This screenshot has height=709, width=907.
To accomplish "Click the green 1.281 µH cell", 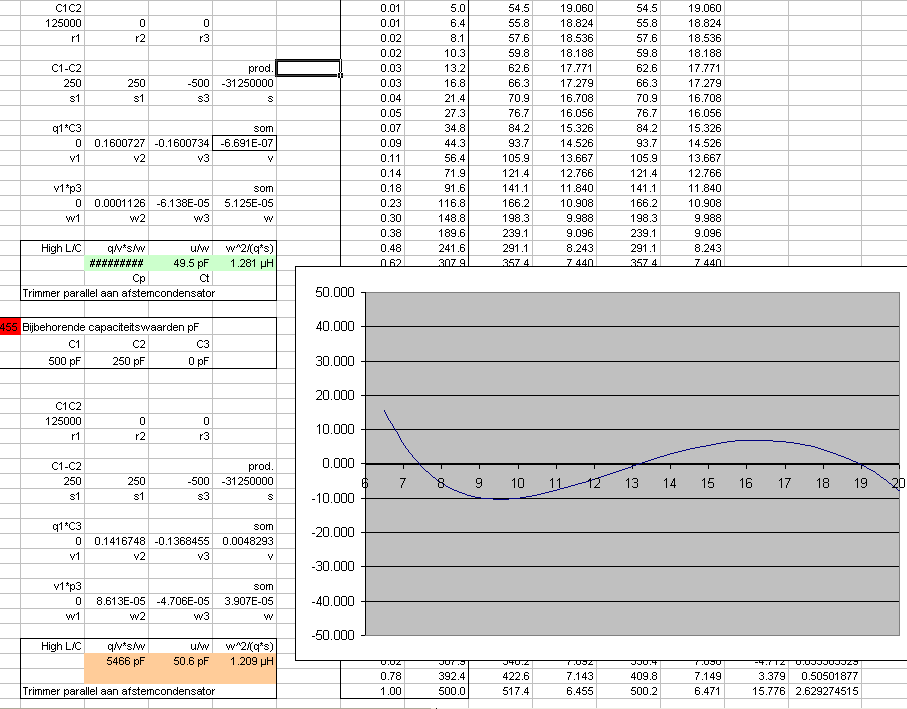I will [247, 264].
